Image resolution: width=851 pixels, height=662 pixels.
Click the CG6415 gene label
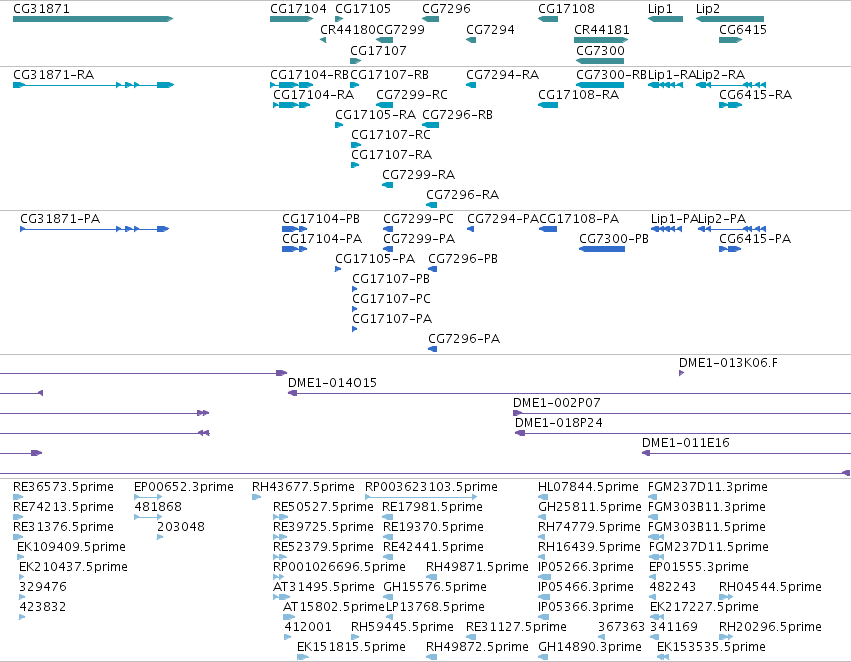pos(742,29)
